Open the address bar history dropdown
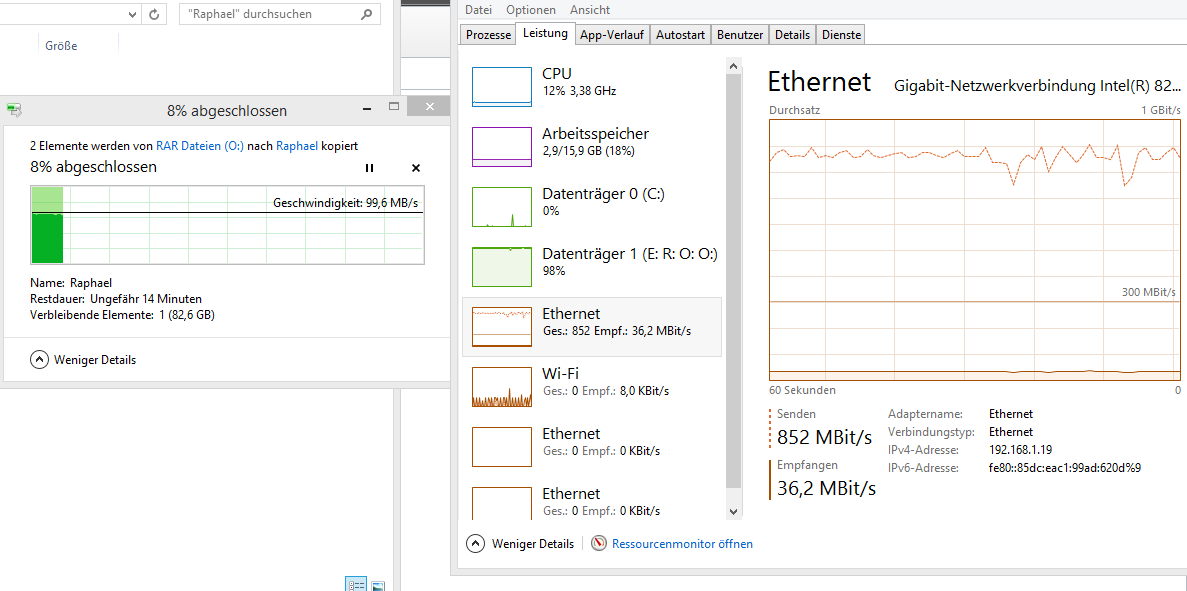 134,14
